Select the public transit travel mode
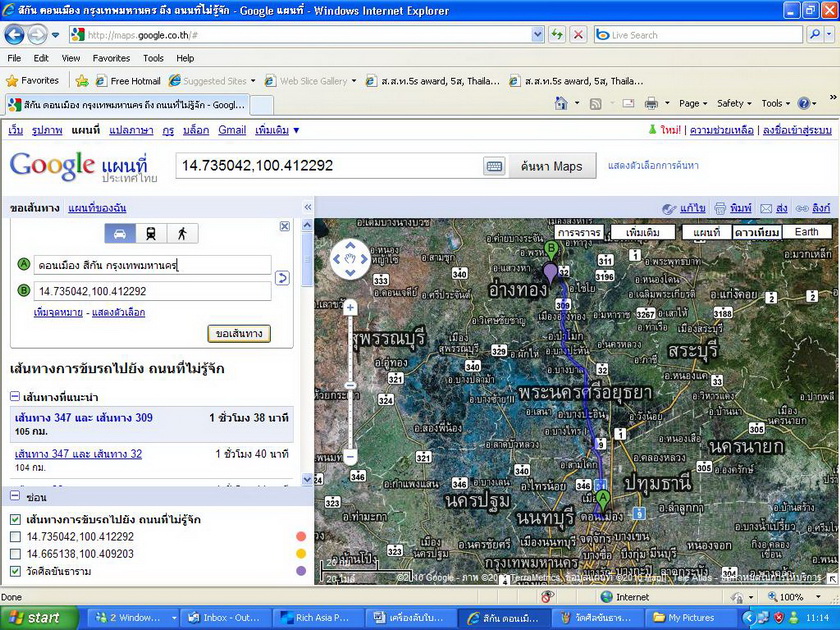The height and width of the screenshot is (630, 840). pos(151,234)
